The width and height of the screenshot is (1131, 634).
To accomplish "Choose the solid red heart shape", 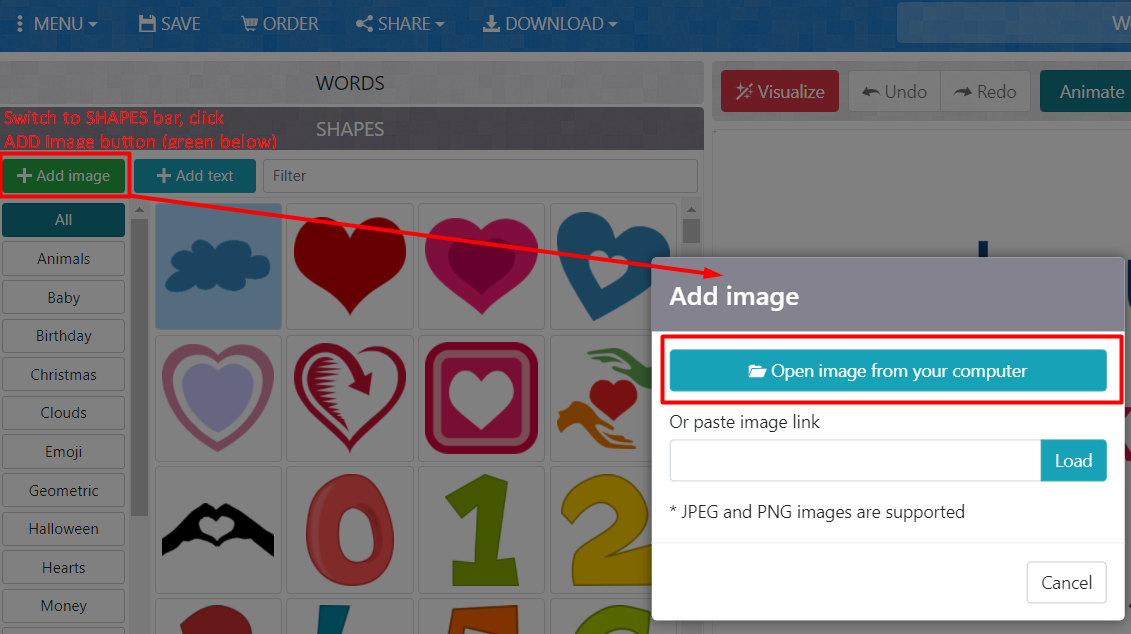I will [350, 266].
